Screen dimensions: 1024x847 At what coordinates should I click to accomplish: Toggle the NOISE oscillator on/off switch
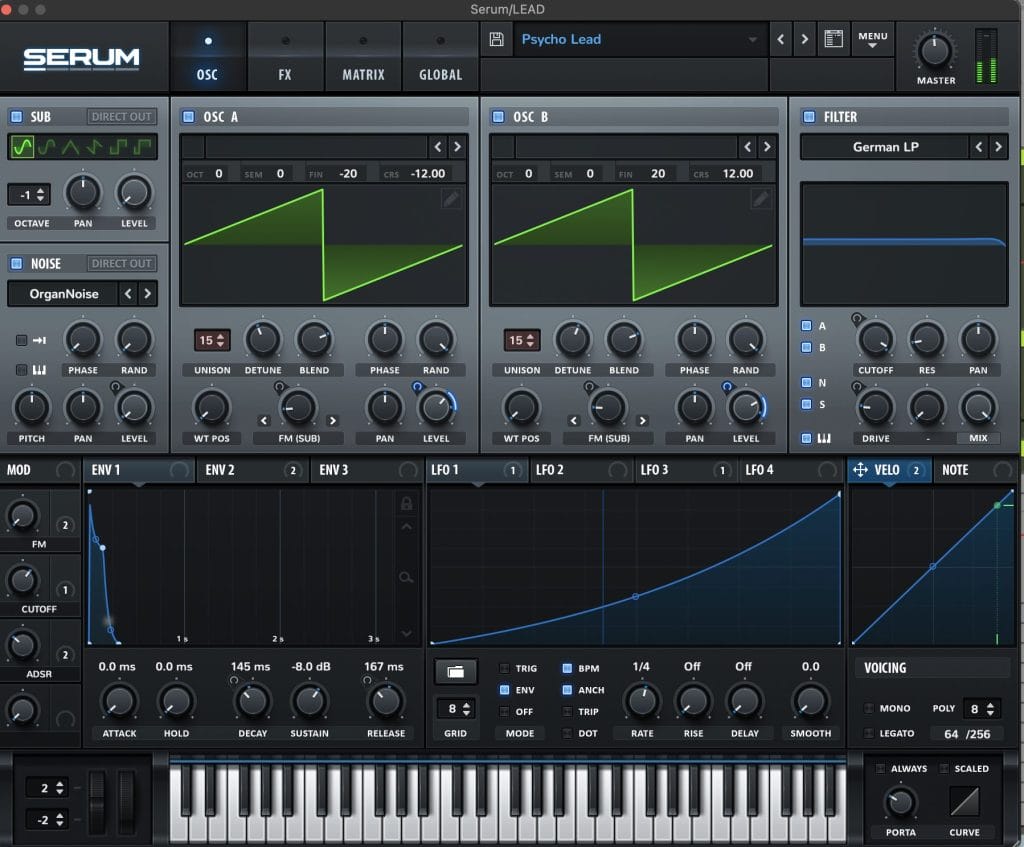point(16,264)
